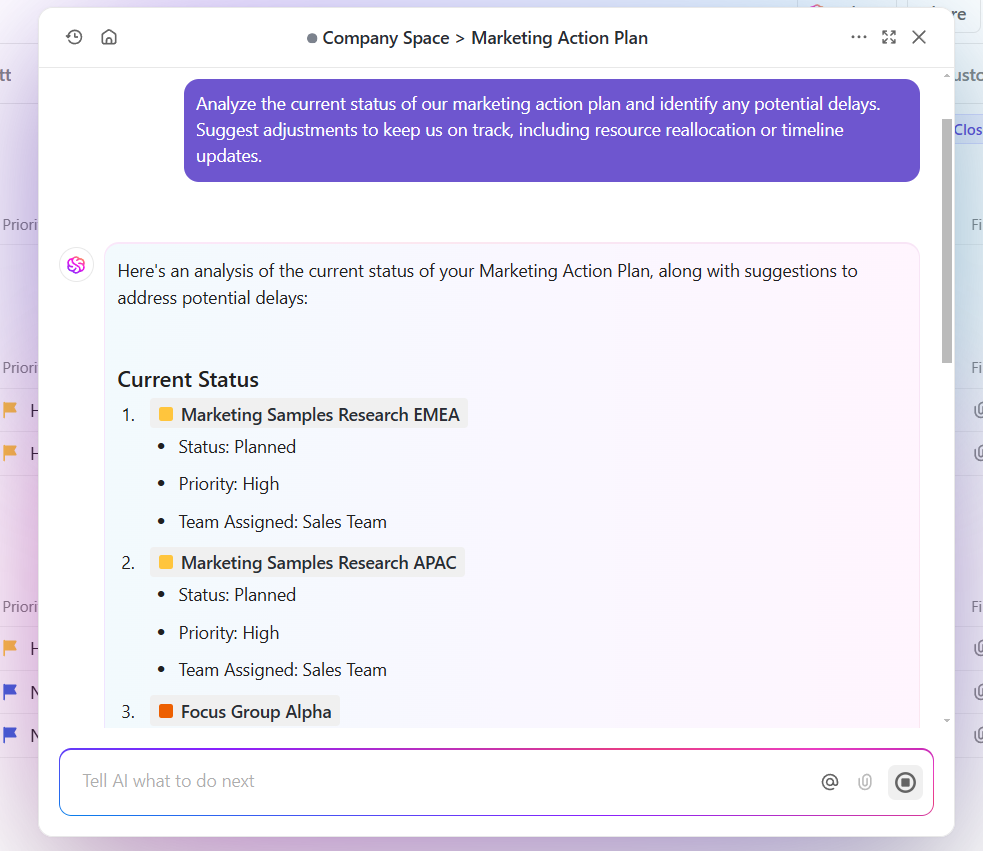Screen dimensions: 983x851
Task: Click the yellow status square beside EMEA task
Action: click(166, 414)
